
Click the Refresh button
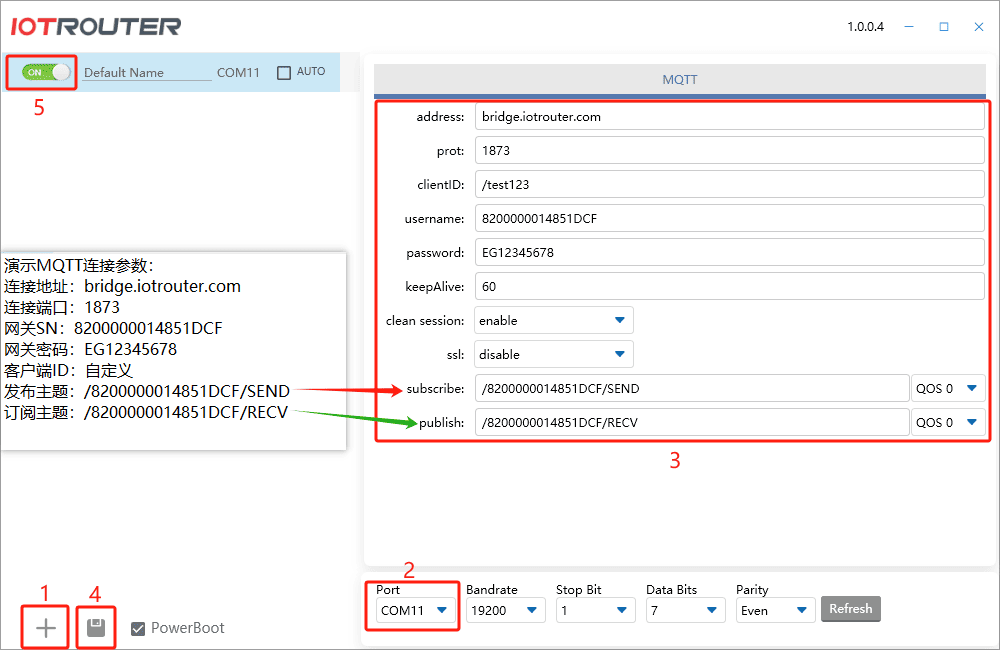(850, 609)
